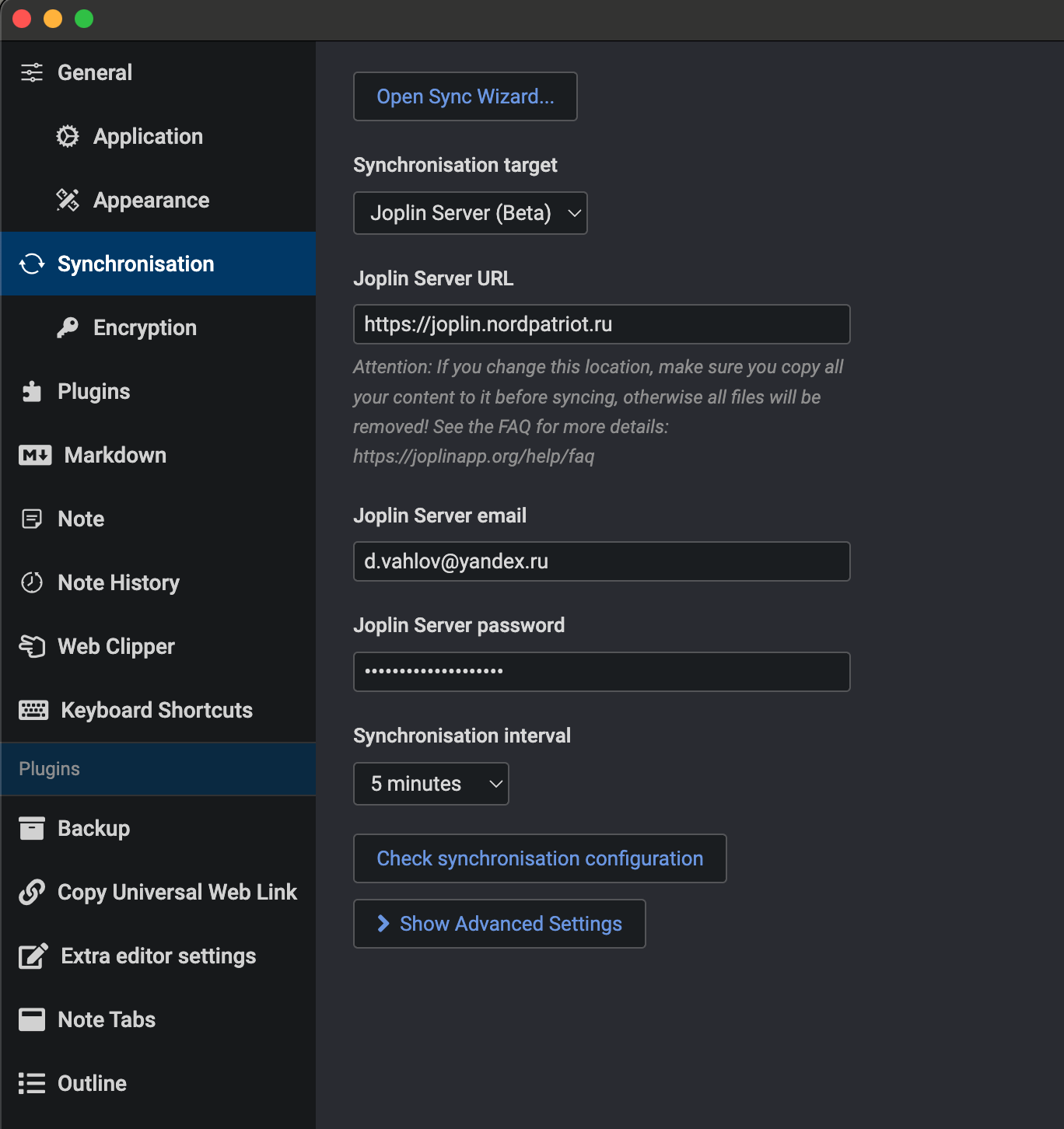
Task: Go to Application settings
Action: (159, 136)
